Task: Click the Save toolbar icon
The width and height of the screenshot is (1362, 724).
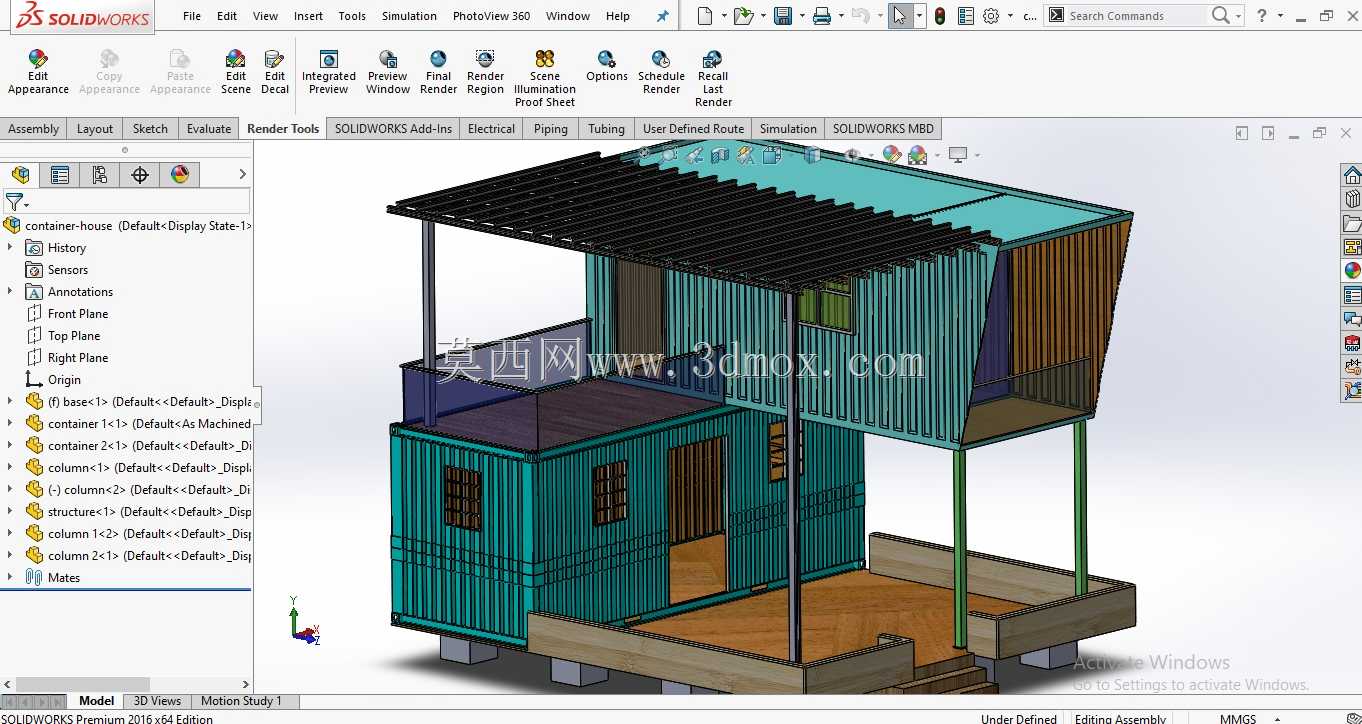Action: pyautogui.click(x=783, y=16)
